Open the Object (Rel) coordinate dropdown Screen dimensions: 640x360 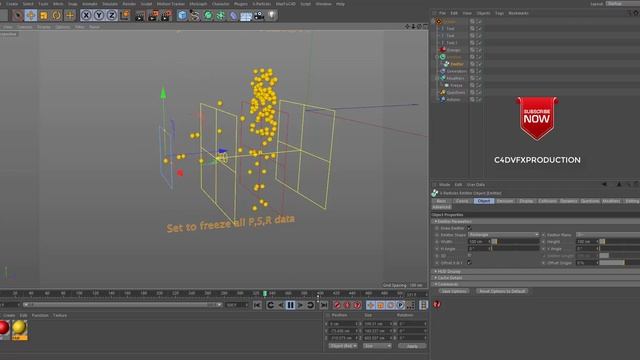point(343,346)
